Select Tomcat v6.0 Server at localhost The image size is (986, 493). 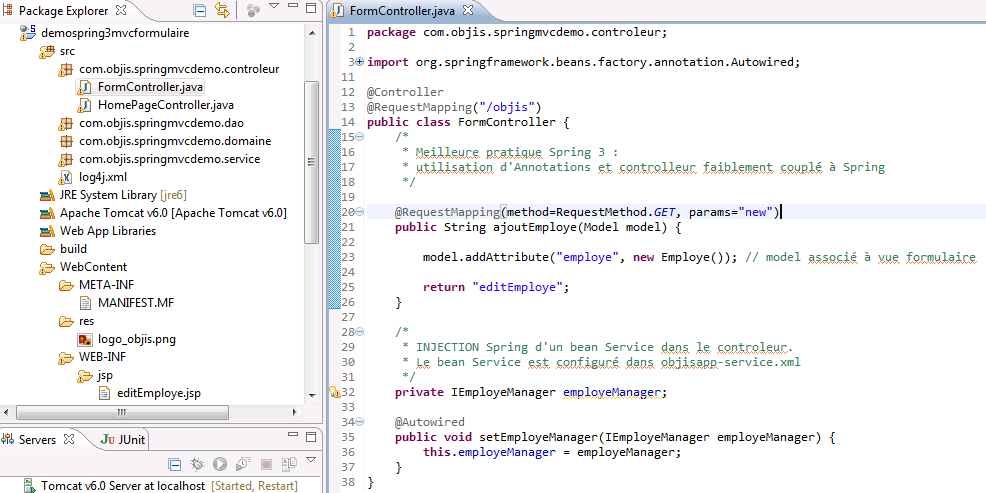pyautogui.click(x=160, y=486)
